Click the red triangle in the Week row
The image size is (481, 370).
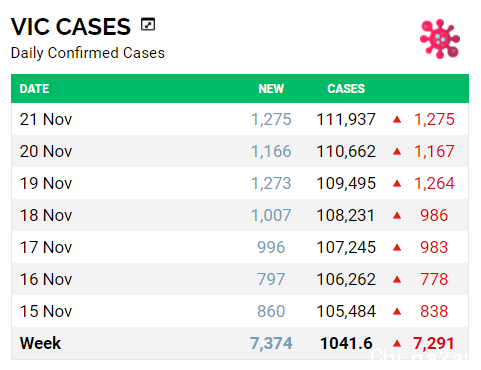coord(397,343)
